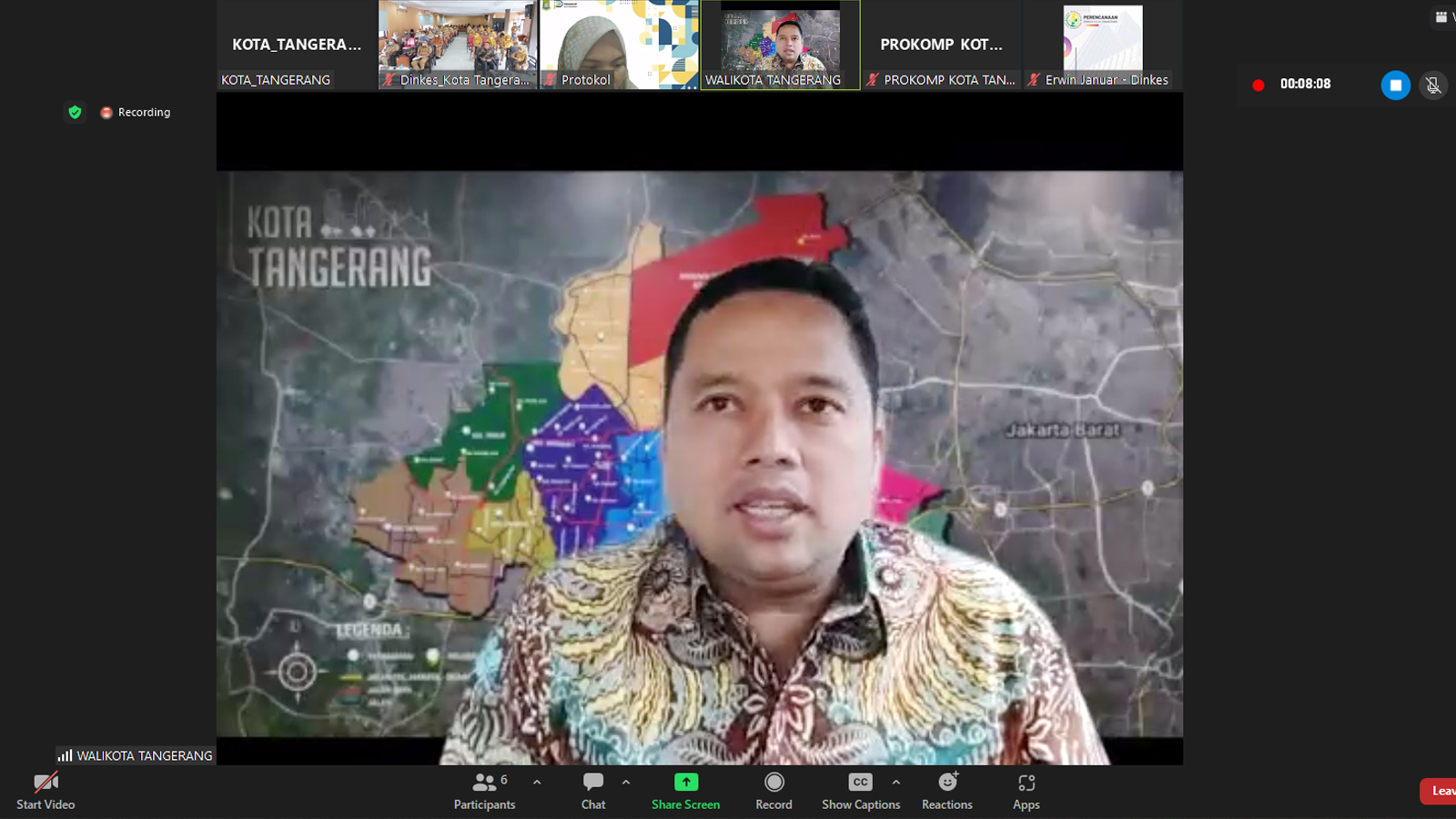1456x819 pixels.
Task: Expand the Participants options arrow
Action: 537,783
